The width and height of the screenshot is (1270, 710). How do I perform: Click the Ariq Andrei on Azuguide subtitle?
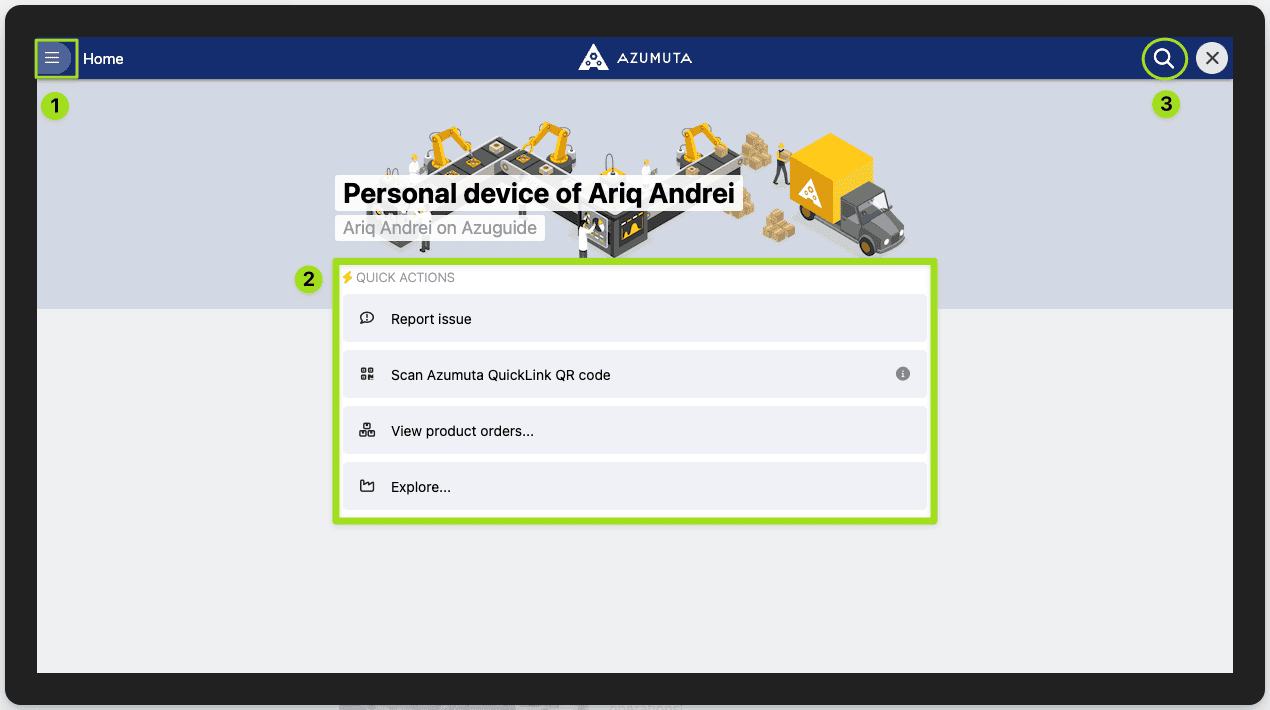pos(440,228)
